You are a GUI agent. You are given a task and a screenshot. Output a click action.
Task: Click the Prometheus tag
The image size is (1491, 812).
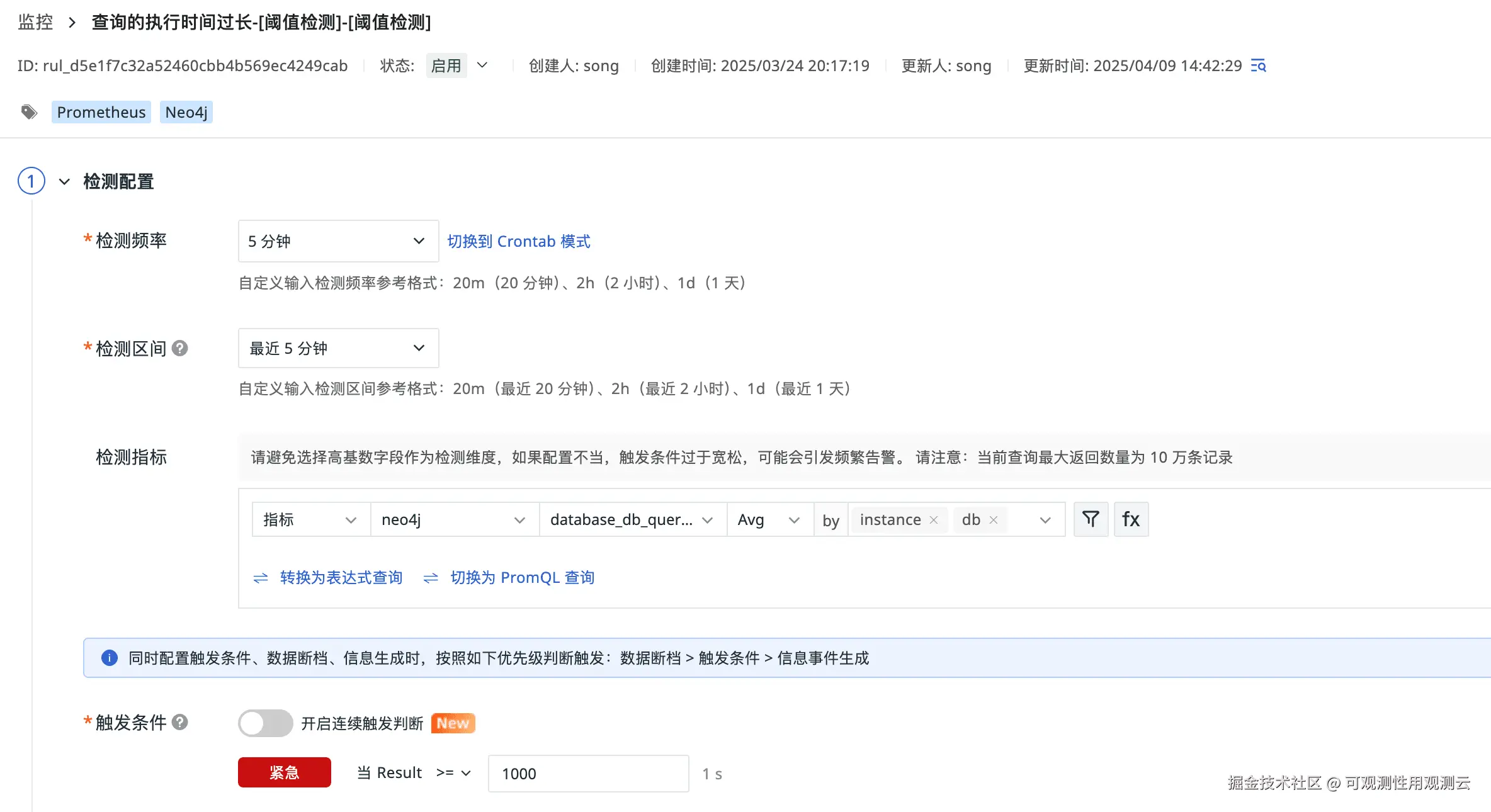(x=101, y=112)
